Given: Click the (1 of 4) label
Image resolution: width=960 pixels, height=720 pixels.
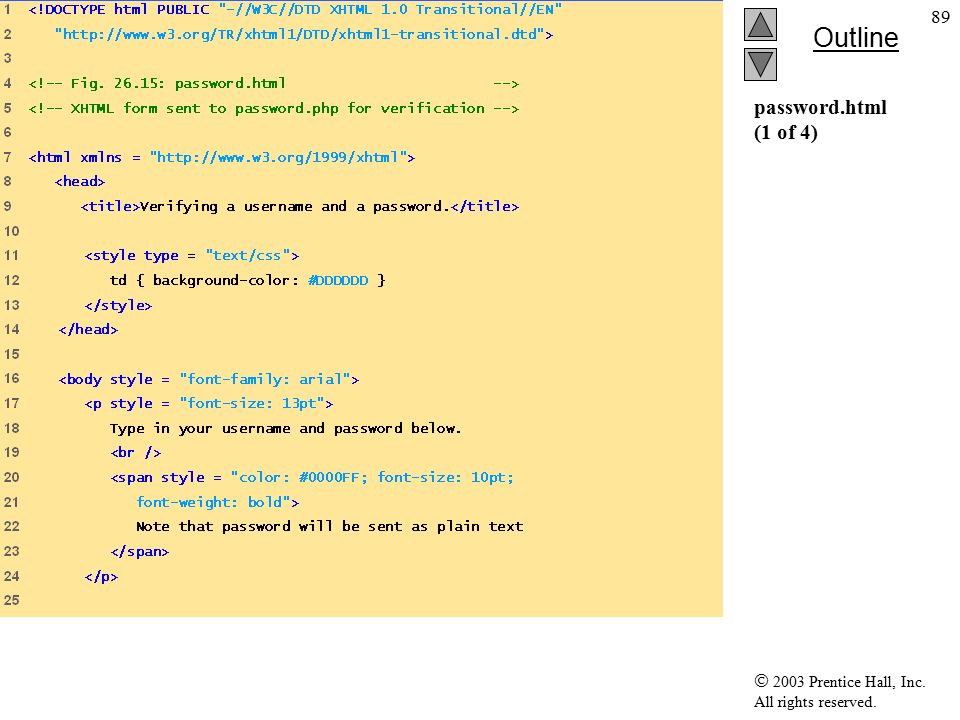Looking at the screenshot, I should [x=786, y=132].
